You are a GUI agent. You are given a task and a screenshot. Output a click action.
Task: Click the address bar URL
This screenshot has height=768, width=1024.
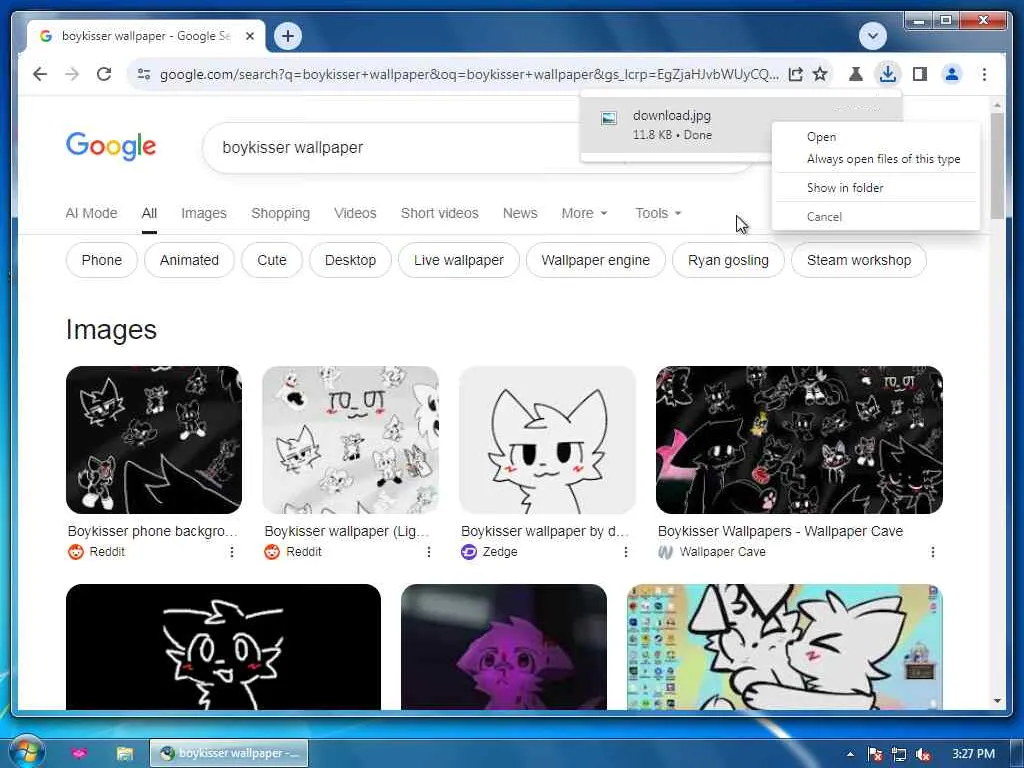click(469, 74)
